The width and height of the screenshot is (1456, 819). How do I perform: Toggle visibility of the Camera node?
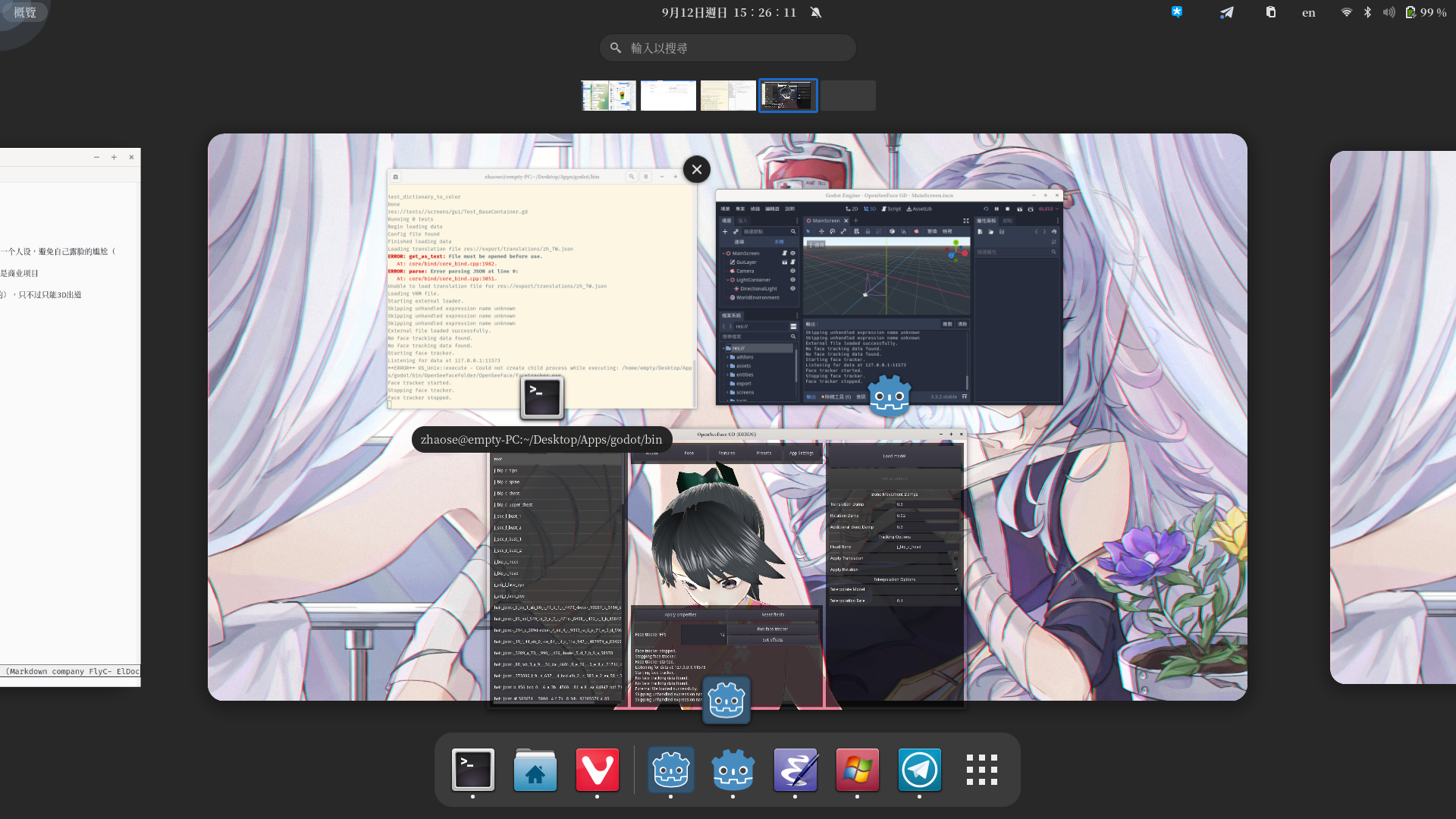click(792, 271)
